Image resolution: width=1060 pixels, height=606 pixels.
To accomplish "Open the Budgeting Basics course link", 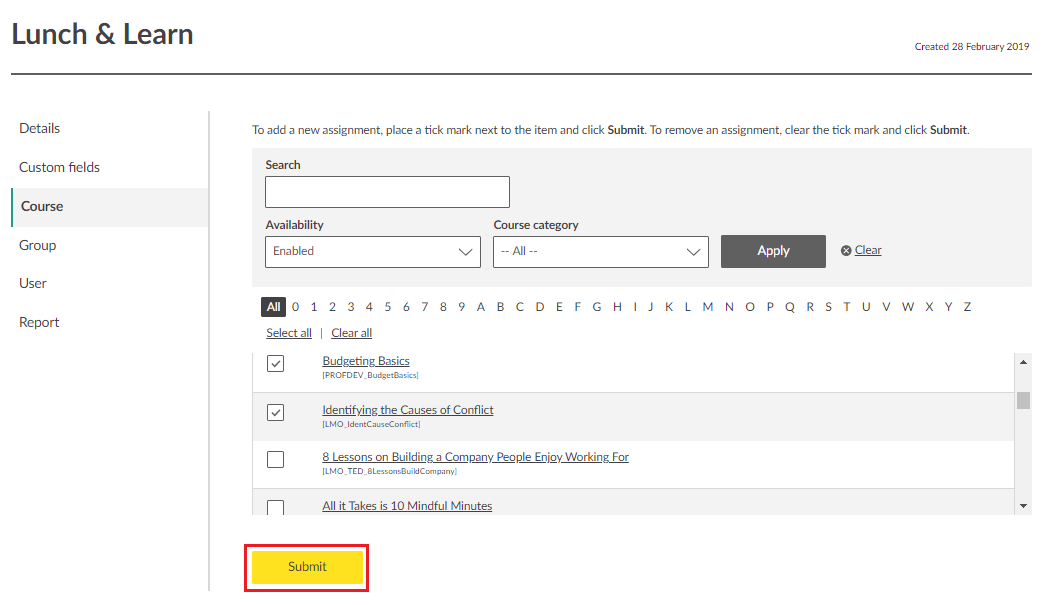I will point(366,361).
